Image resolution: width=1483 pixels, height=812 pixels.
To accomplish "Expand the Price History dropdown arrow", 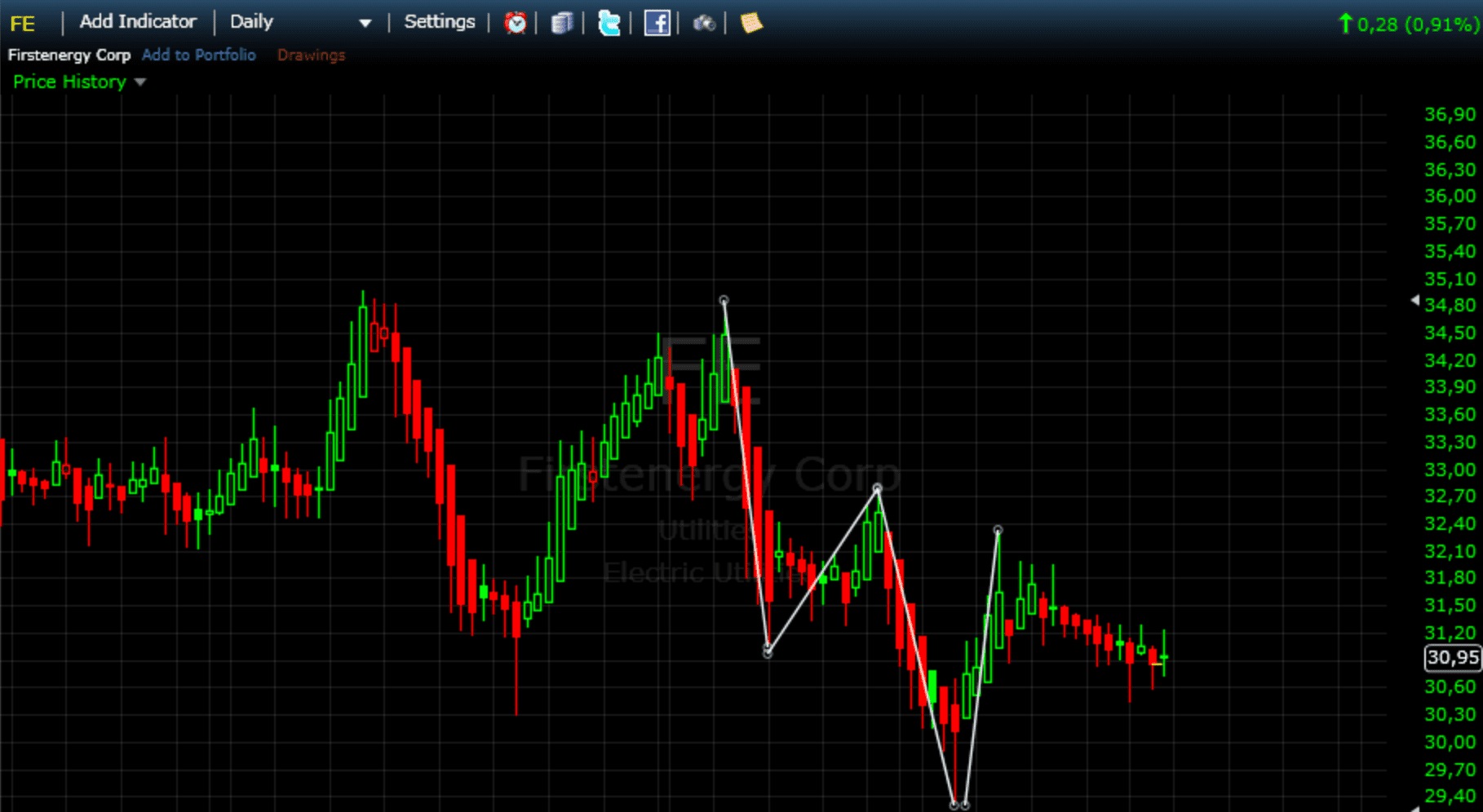I will [x=140, y=82].
